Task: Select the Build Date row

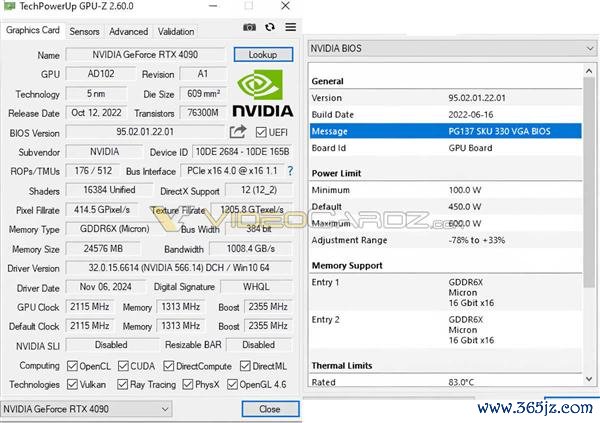Action: pos(446,114)
